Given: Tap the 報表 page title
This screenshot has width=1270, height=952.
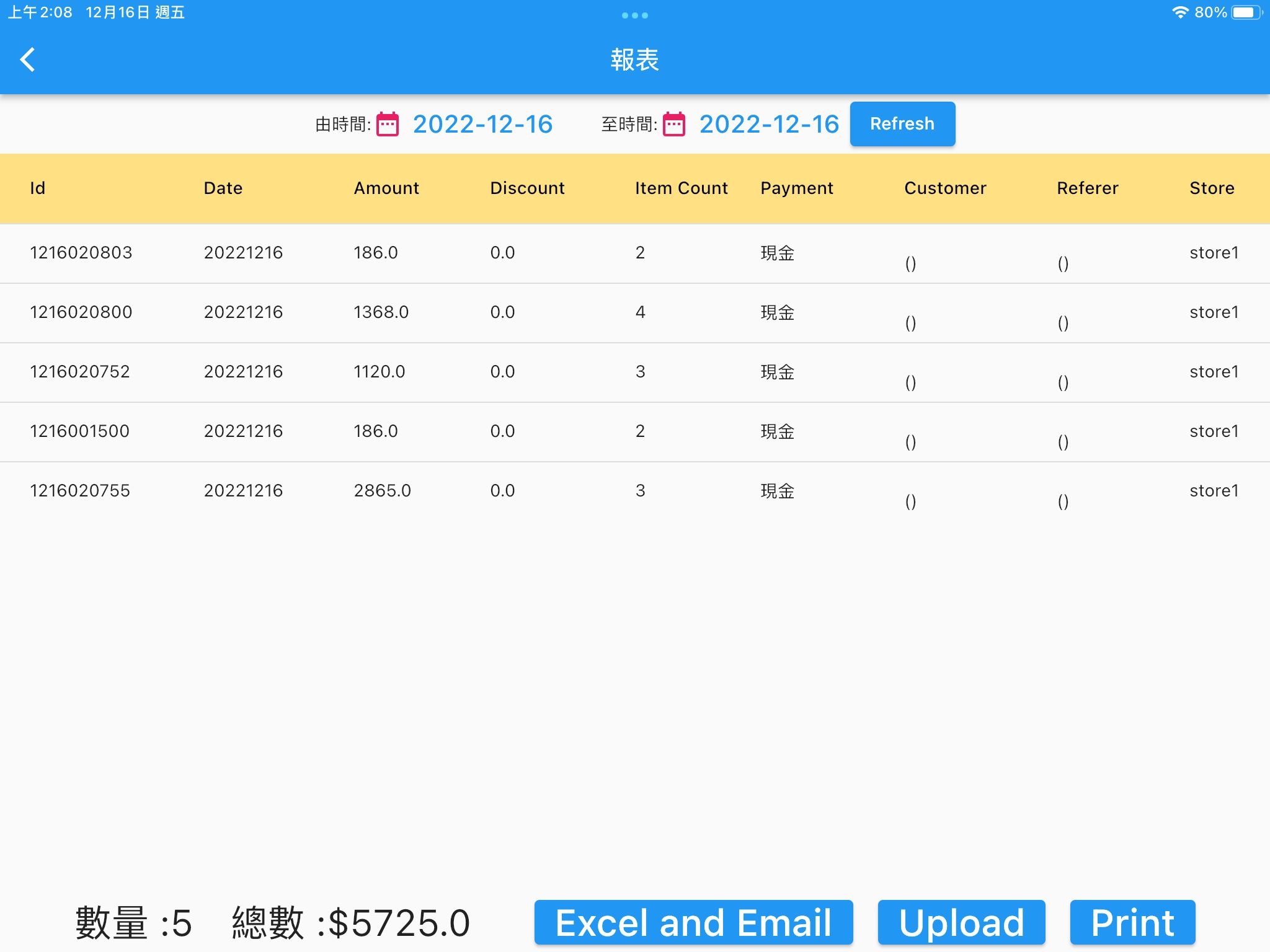Looking at the screenshot, I should click(635, 60).
